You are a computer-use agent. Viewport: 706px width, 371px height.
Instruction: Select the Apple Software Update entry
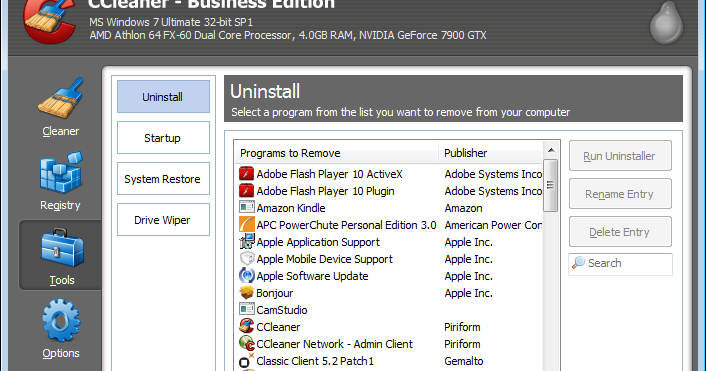(x=312, y=276)
